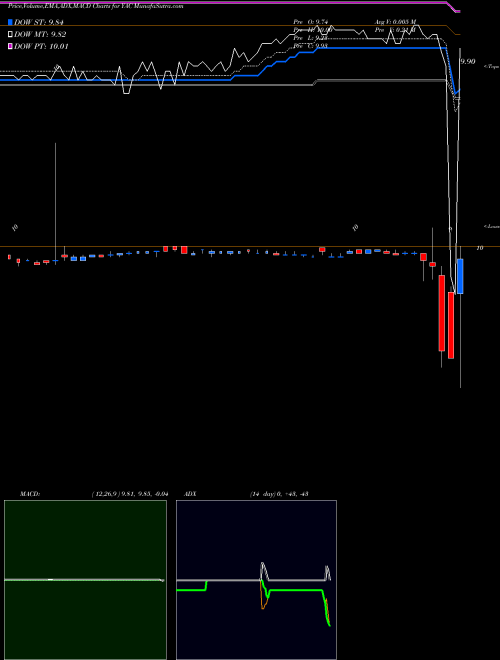The height and width of the screenshot is (660, 500).
Task: Click the 'Pre O: 9.74' value
Action: (x=310, y=22)
